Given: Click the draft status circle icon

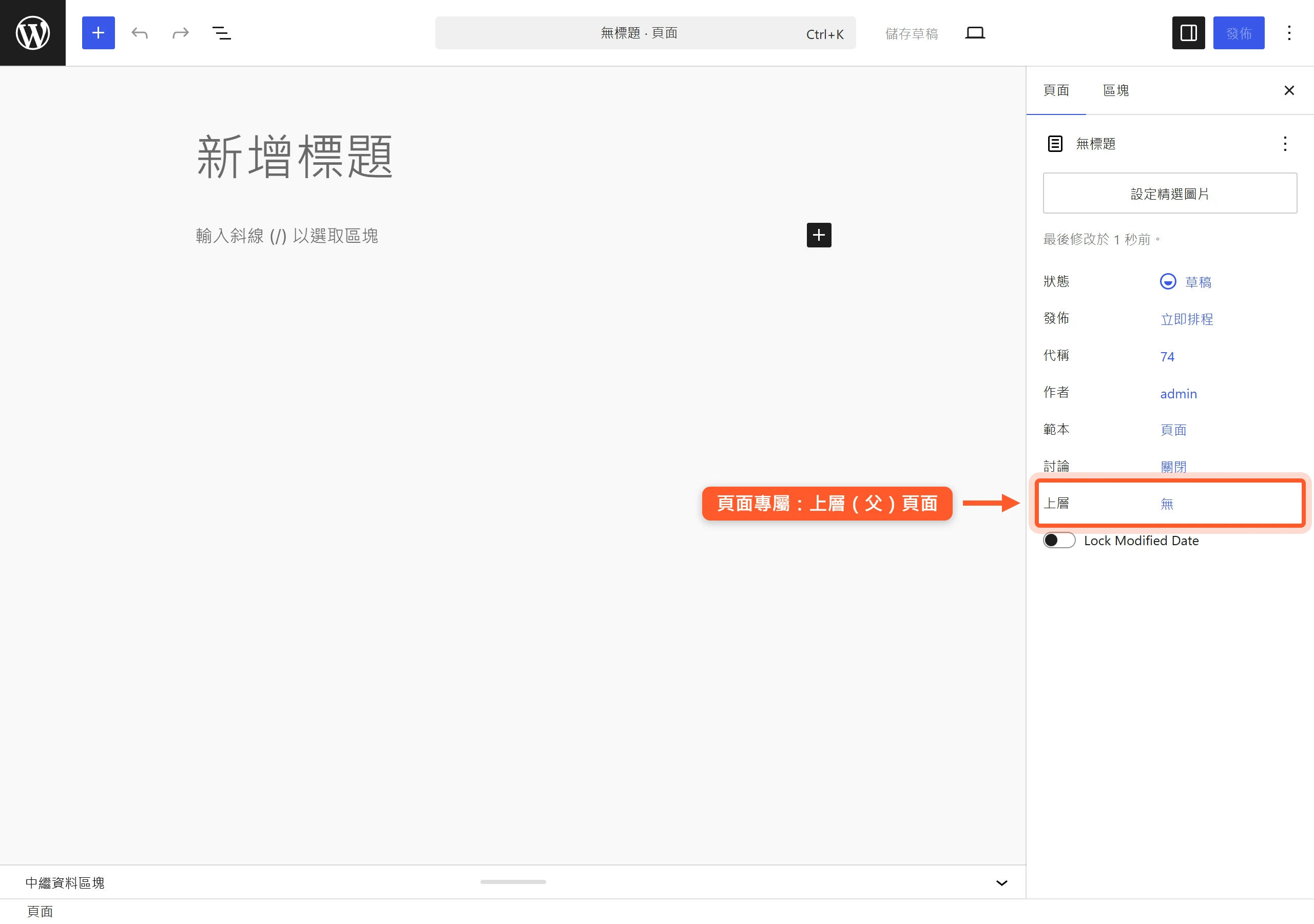Looking at the screenshot, I should [1168, 282].
